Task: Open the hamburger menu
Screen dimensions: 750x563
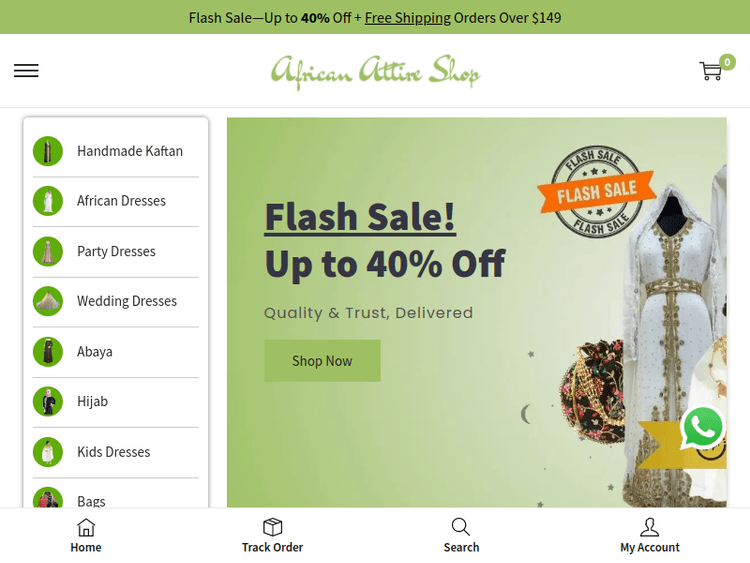Action: point(26,71)
